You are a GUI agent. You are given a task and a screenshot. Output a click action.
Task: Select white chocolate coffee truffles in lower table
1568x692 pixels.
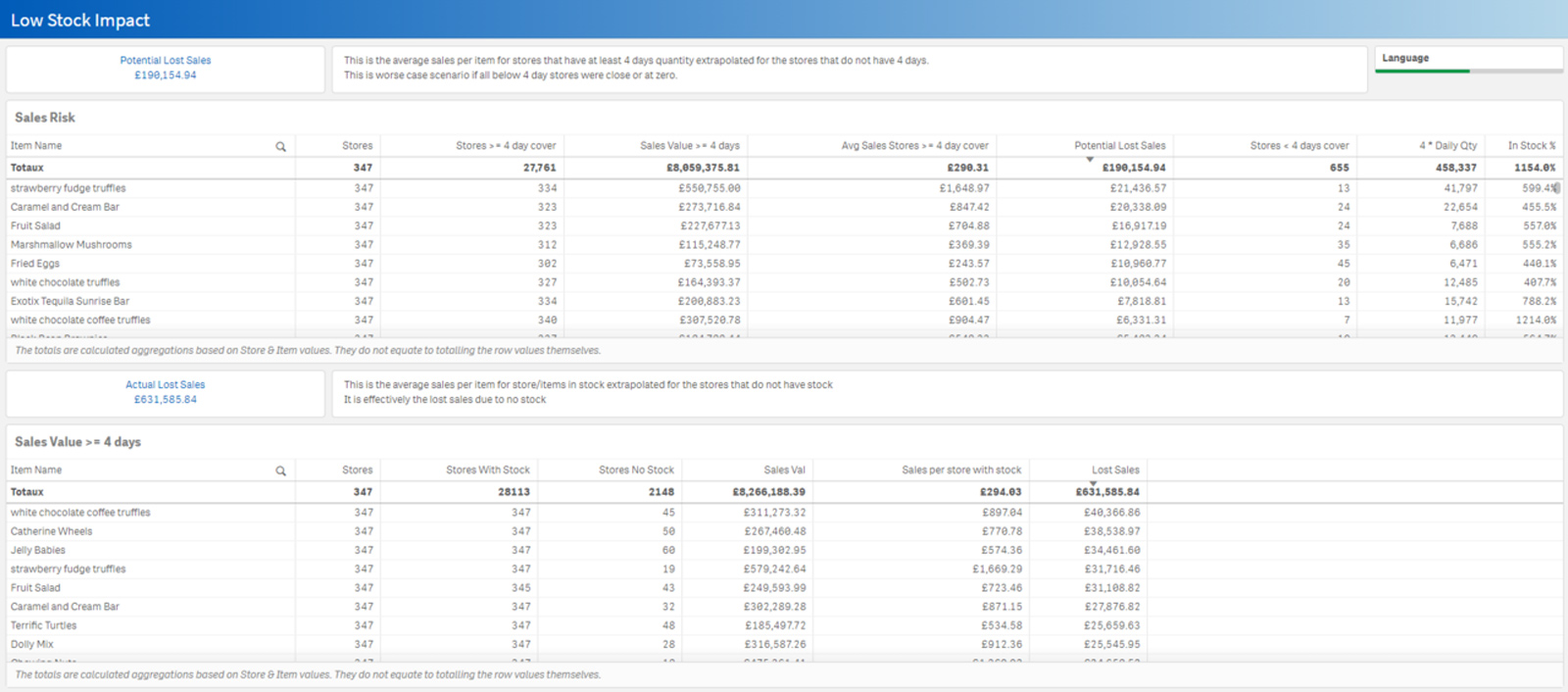point(80,513)
